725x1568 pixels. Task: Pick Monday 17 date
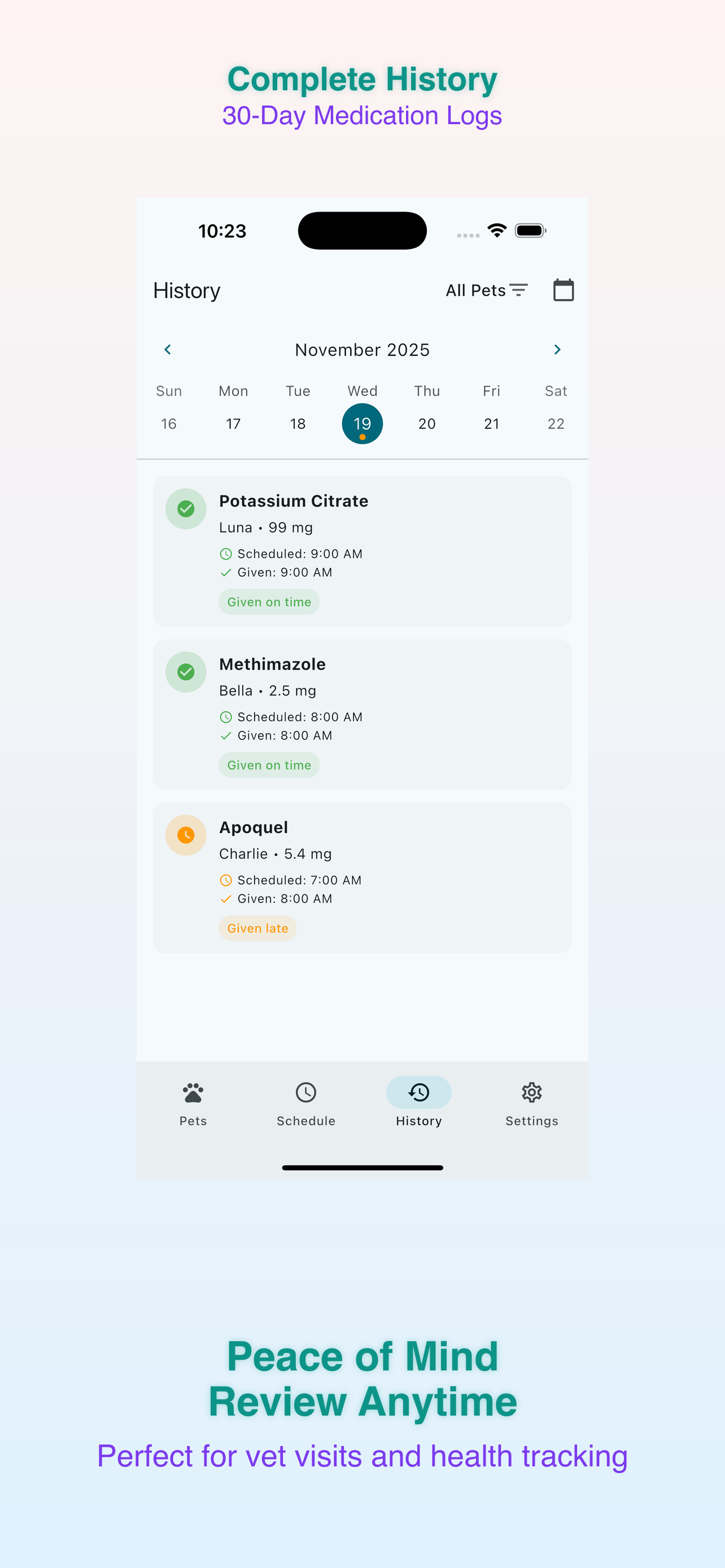[233, 424]
